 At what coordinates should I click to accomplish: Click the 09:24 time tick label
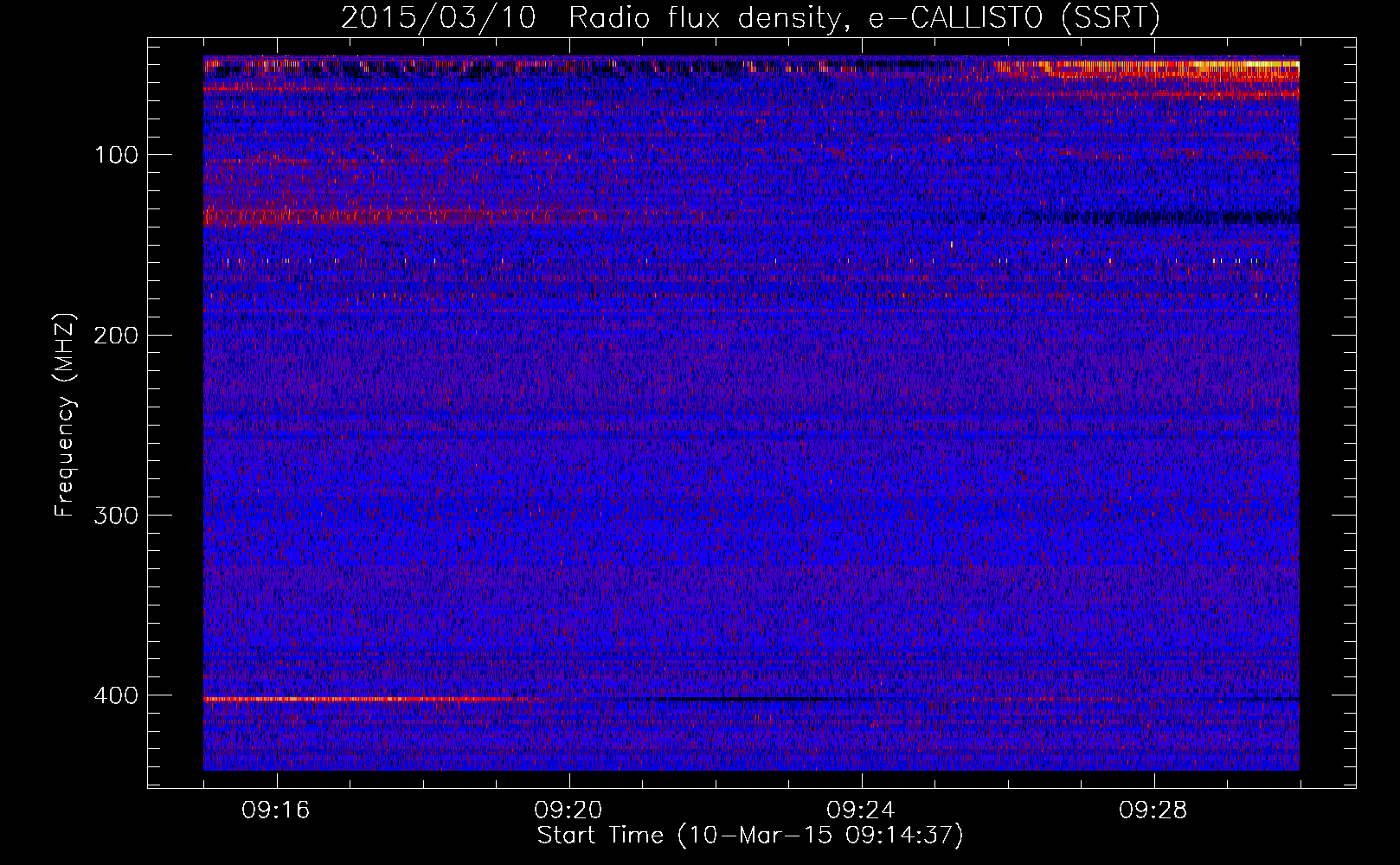click(x=861, y=811)
